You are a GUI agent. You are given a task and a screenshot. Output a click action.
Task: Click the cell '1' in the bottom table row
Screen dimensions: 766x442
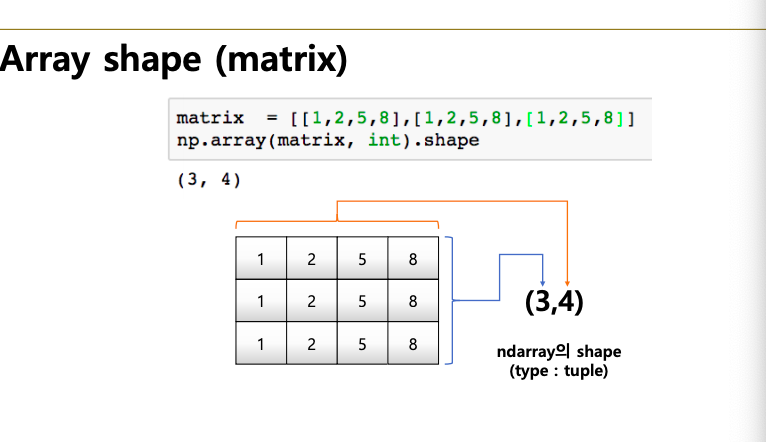click(x=261, y=343)
